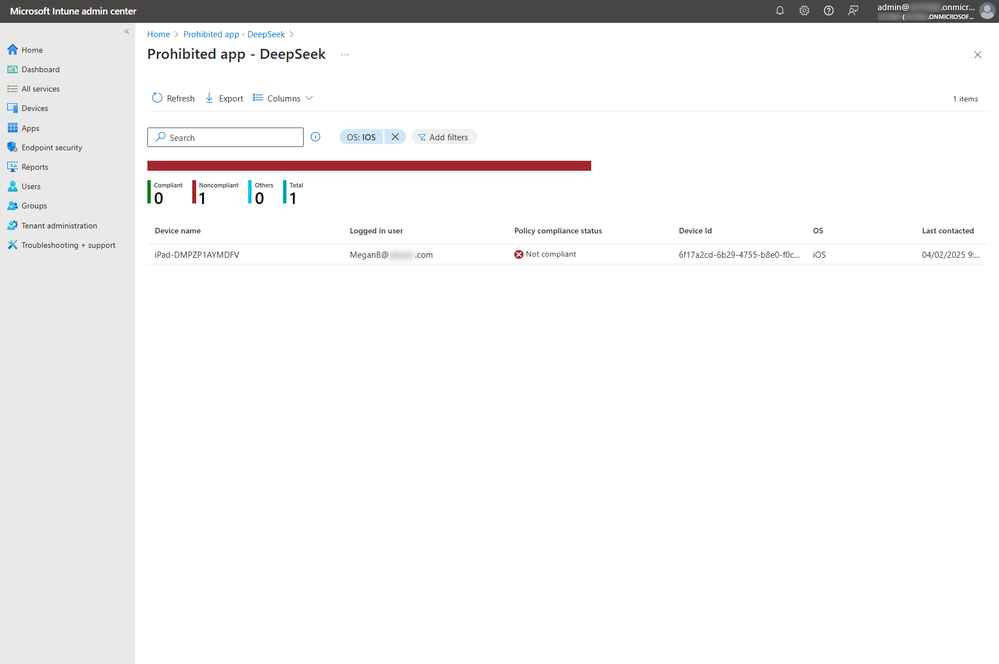Open Home in the left sidebar

tap(25, 50)
